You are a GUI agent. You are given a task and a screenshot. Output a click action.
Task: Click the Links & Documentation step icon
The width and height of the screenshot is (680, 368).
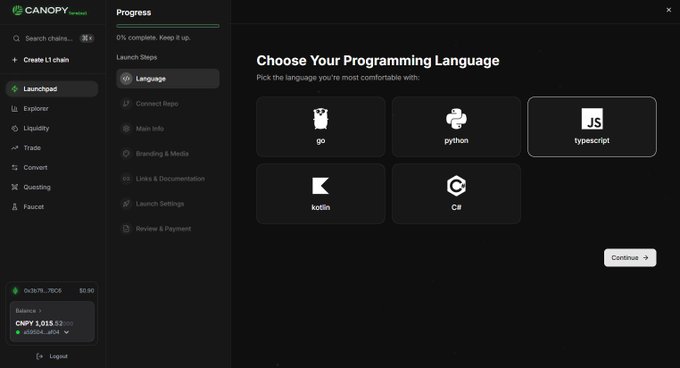point(126,179)
